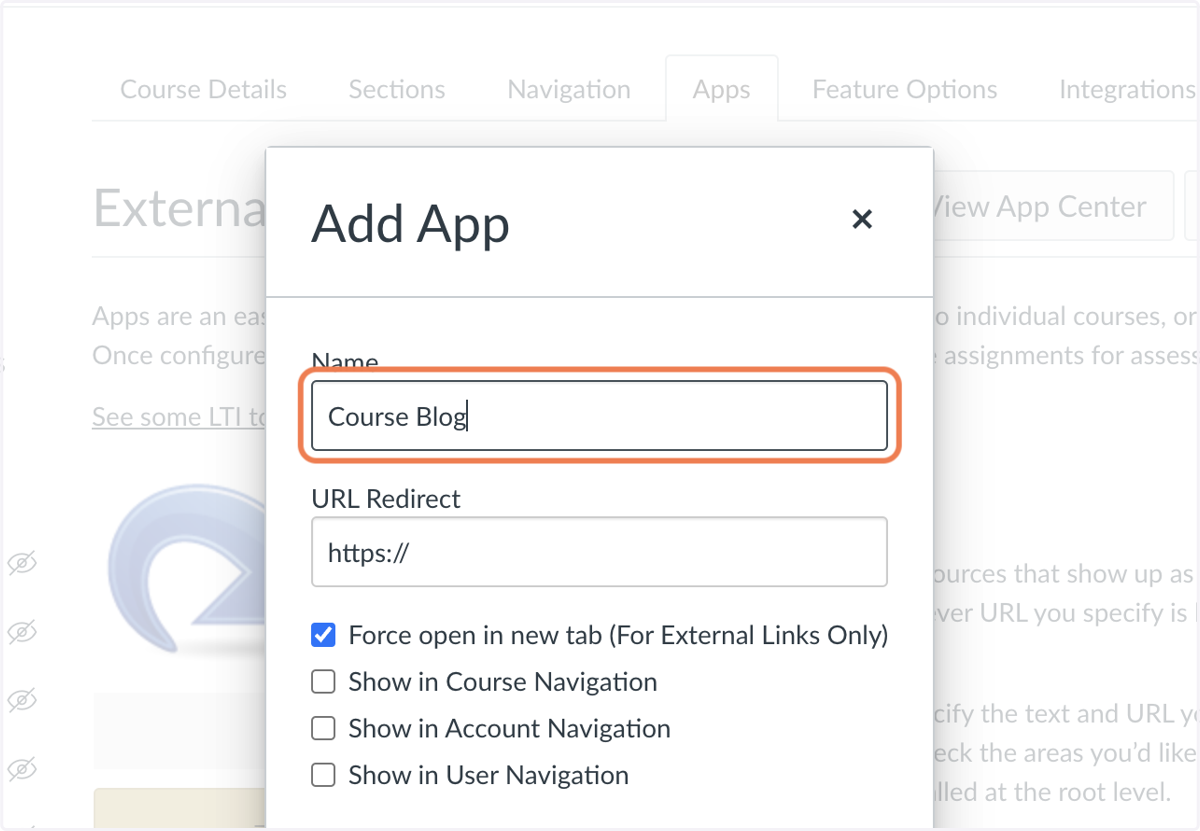This screenshot has height=831, width=1200.
Task: Close the Add App dialog
Action: 862,219
